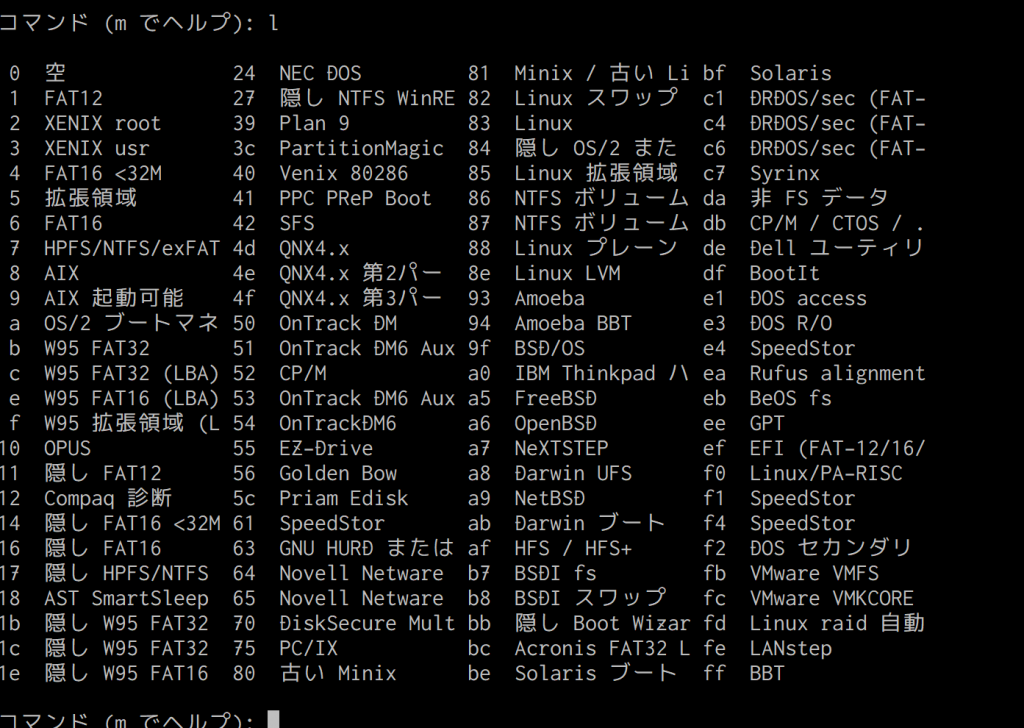Viewport: 1024px width, 728px height.
Task: Click the "HFS / HFS+" entry
Action: coord(573,548)
